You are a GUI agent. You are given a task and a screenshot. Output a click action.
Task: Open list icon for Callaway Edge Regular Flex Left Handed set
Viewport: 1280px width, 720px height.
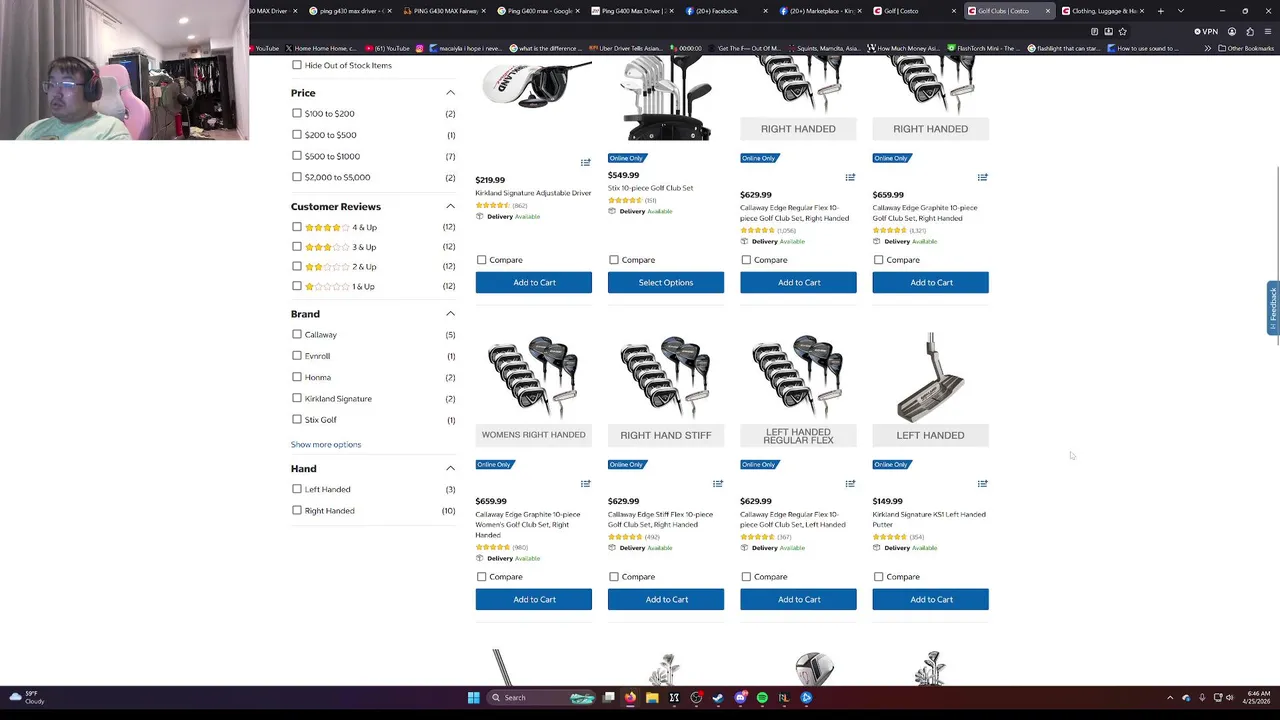pos(850,483)
